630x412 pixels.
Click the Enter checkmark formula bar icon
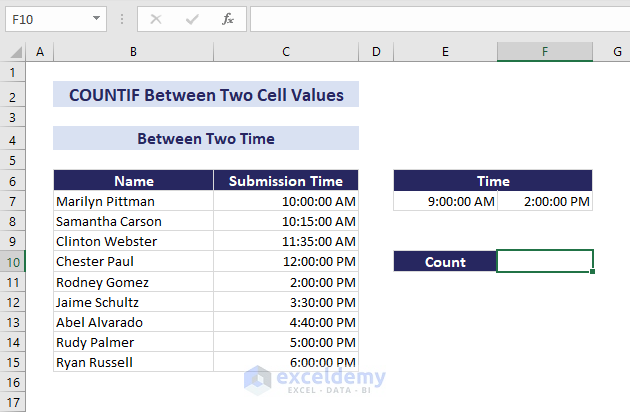click(x=192, y=19)
